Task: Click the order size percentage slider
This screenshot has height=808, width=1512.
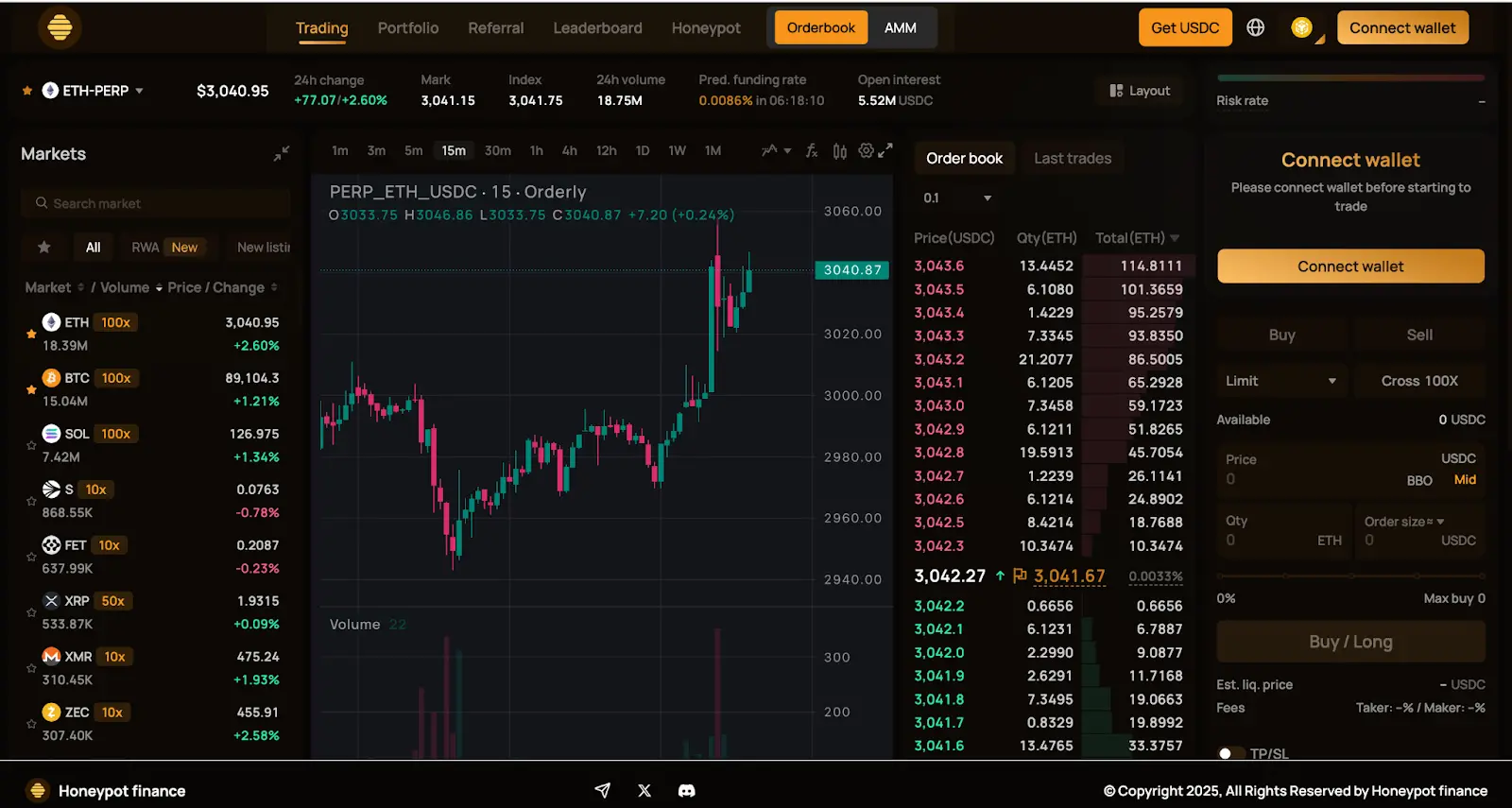Action: (x=1350, y=576)
